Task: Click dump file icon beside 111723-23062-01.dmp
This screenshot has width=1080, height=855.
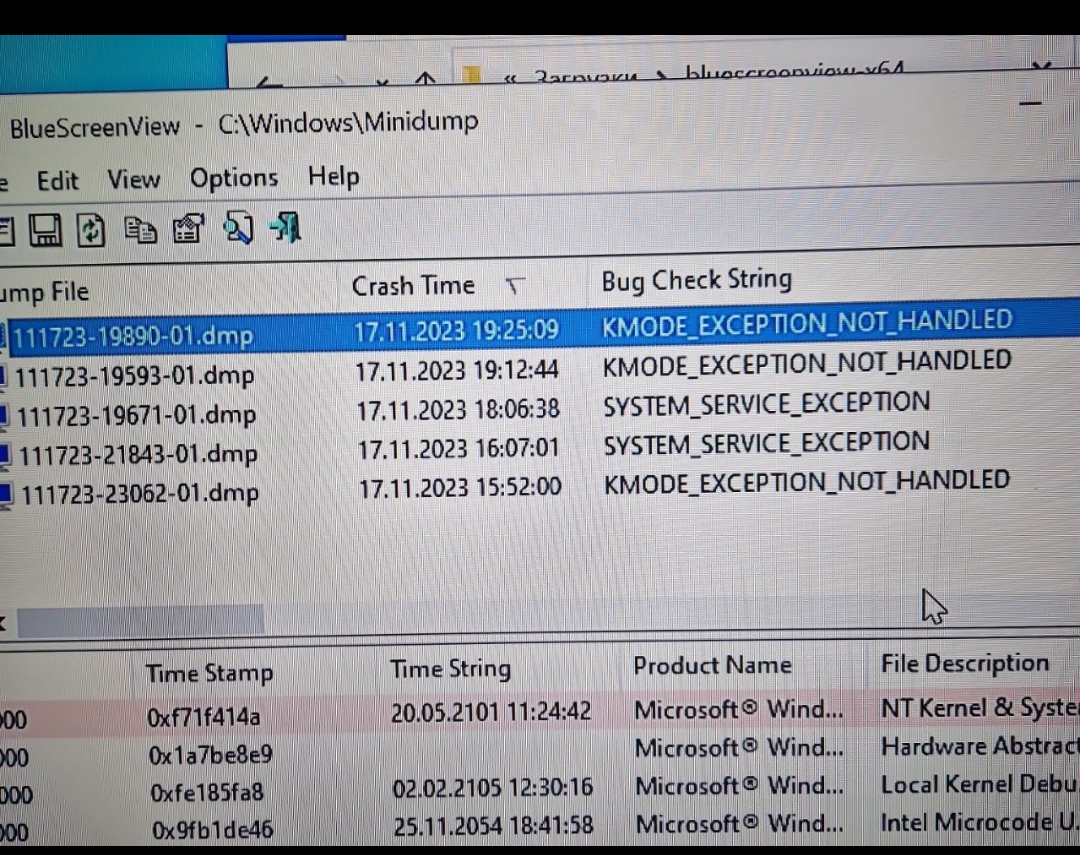Action: [7, 494]
